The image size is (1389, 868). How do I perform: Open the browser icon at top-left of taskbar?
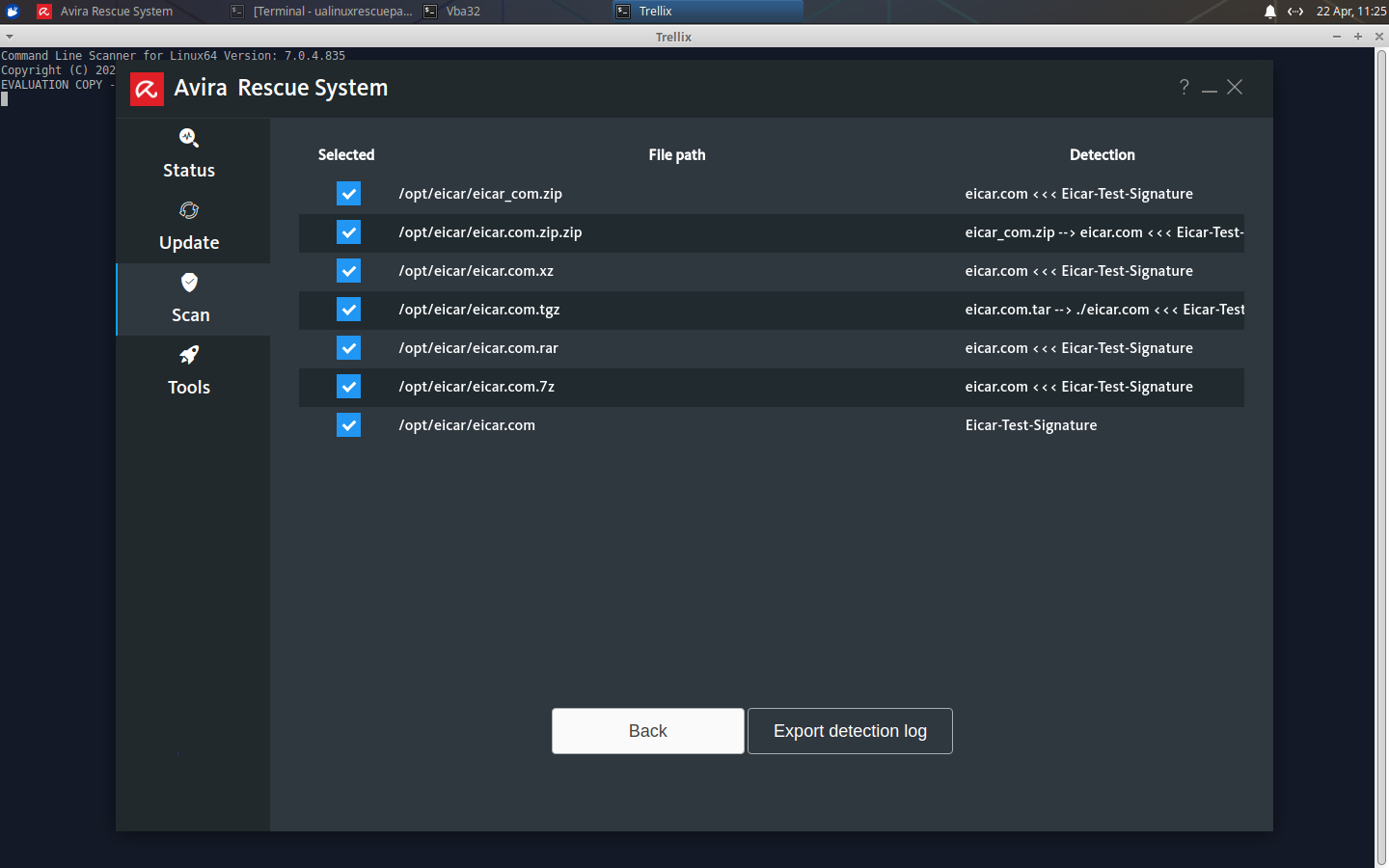(12, 11)
